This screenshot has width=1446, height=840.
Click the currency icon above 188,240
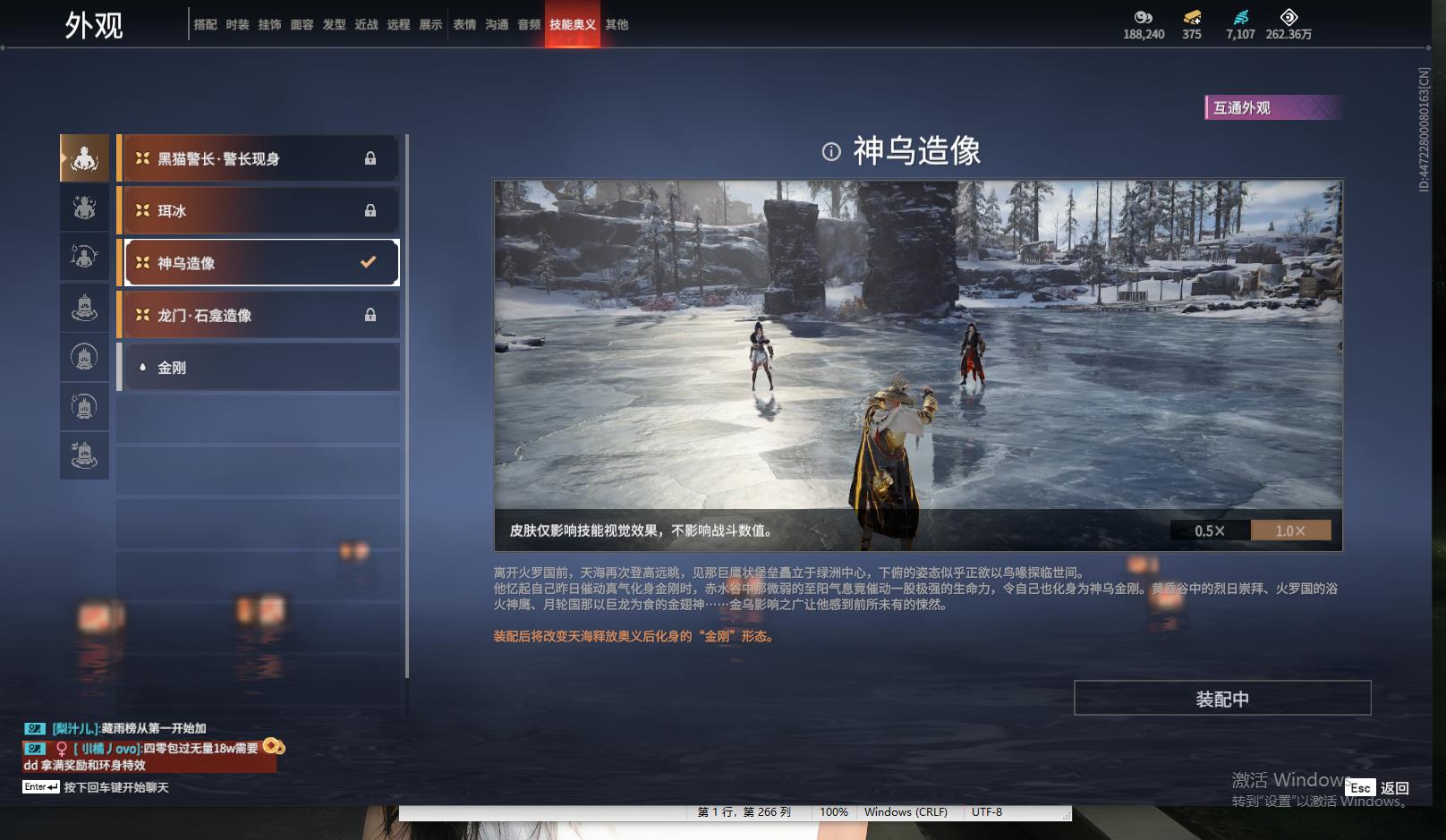[x=1144, y=17]
